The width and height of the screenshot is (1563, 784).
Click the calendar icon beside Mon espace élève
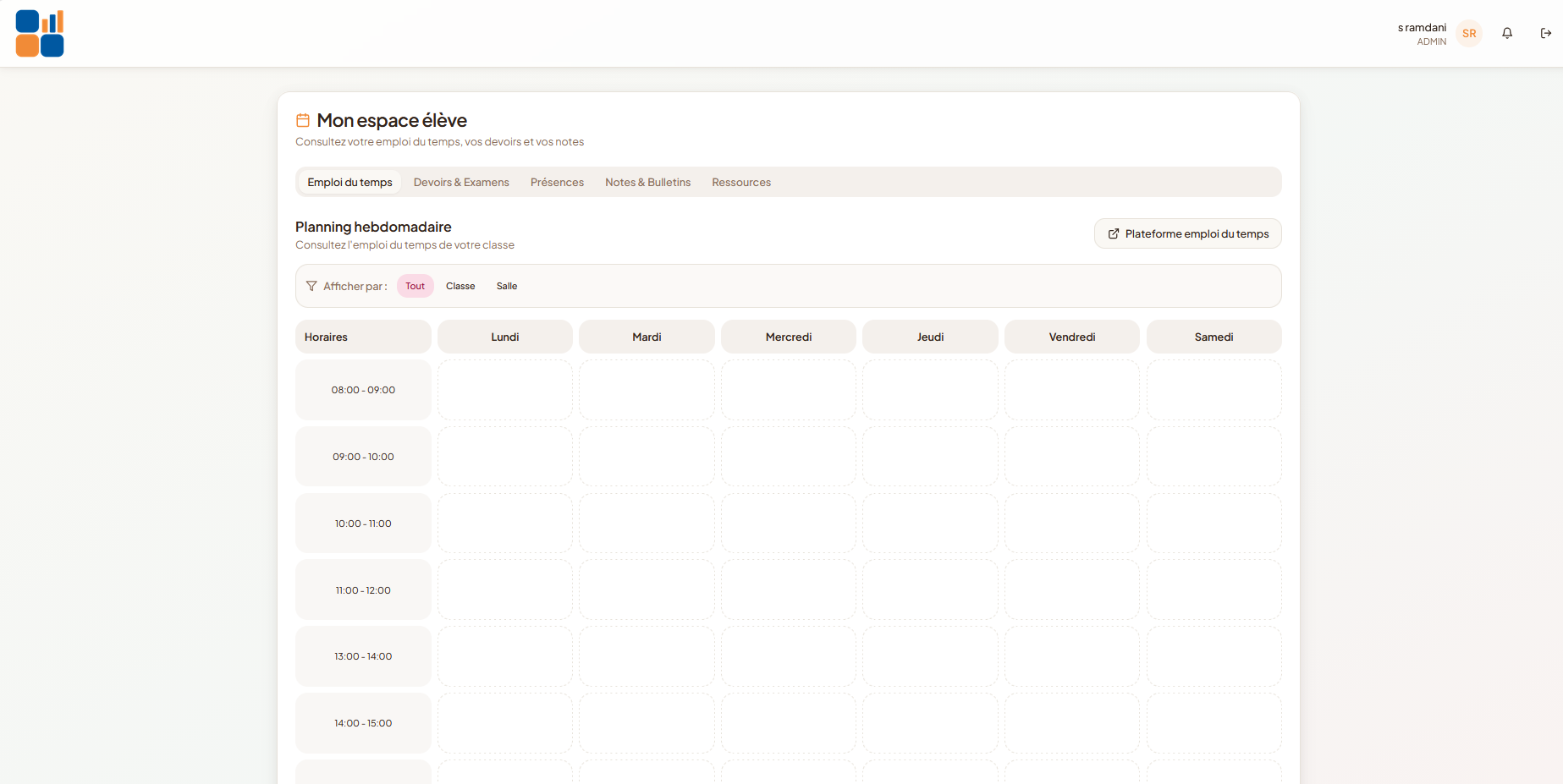point(302,120)
